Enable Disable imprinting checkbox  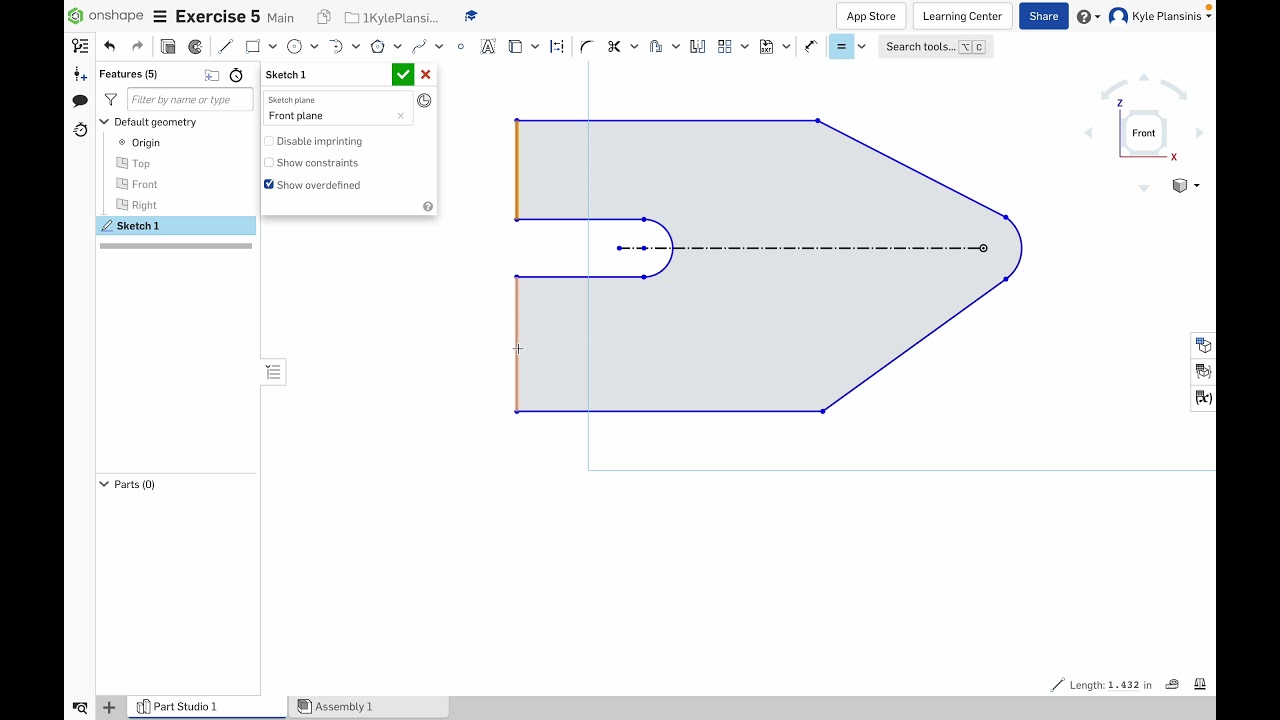pos(269,142)
